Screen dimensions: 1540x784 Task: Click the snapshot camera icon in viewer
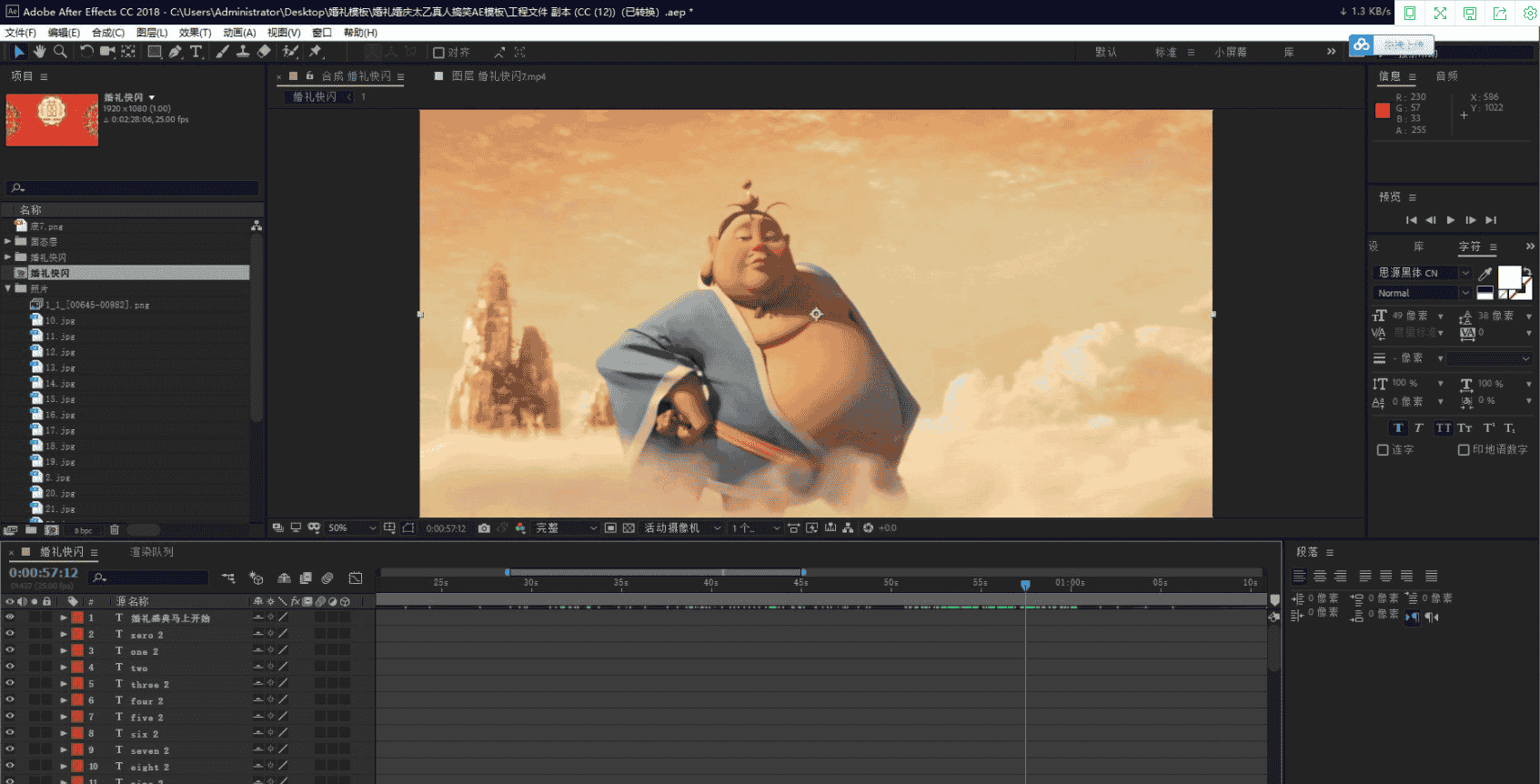pyautogui.click(x=484, y=528)
